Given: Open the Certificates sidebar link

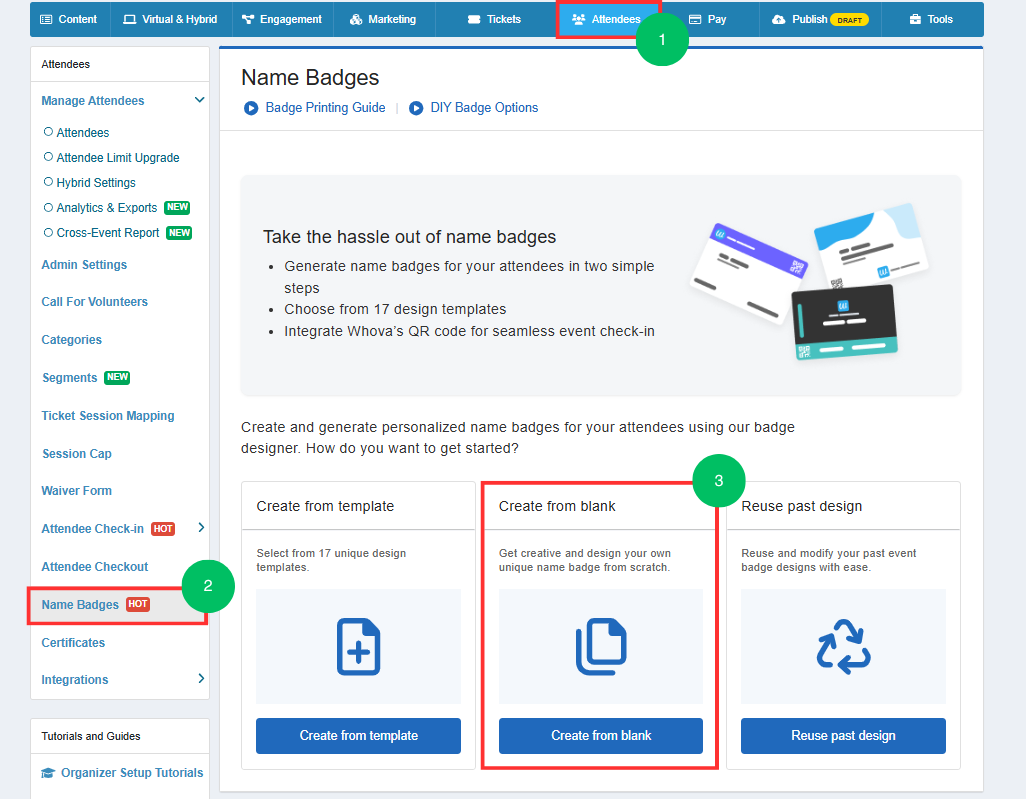Looking at the screenshot, I should pyautogui.click(x=73, y=643).
